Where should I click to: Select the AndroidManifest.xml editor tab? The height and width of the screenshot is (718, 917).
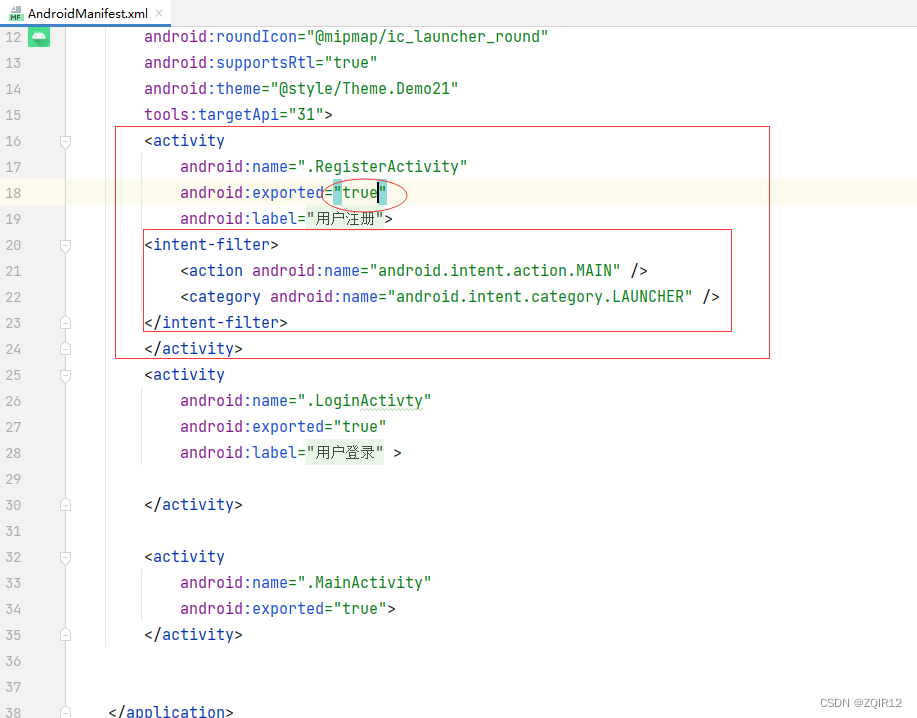pos(85,13)
